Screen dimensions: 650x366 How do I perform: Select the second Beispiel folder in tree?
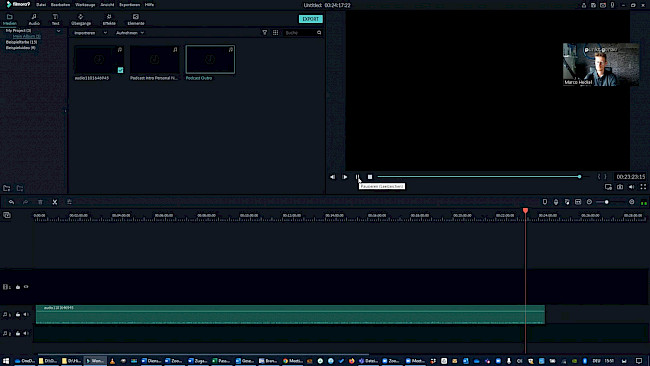click(x=20, y=48)
